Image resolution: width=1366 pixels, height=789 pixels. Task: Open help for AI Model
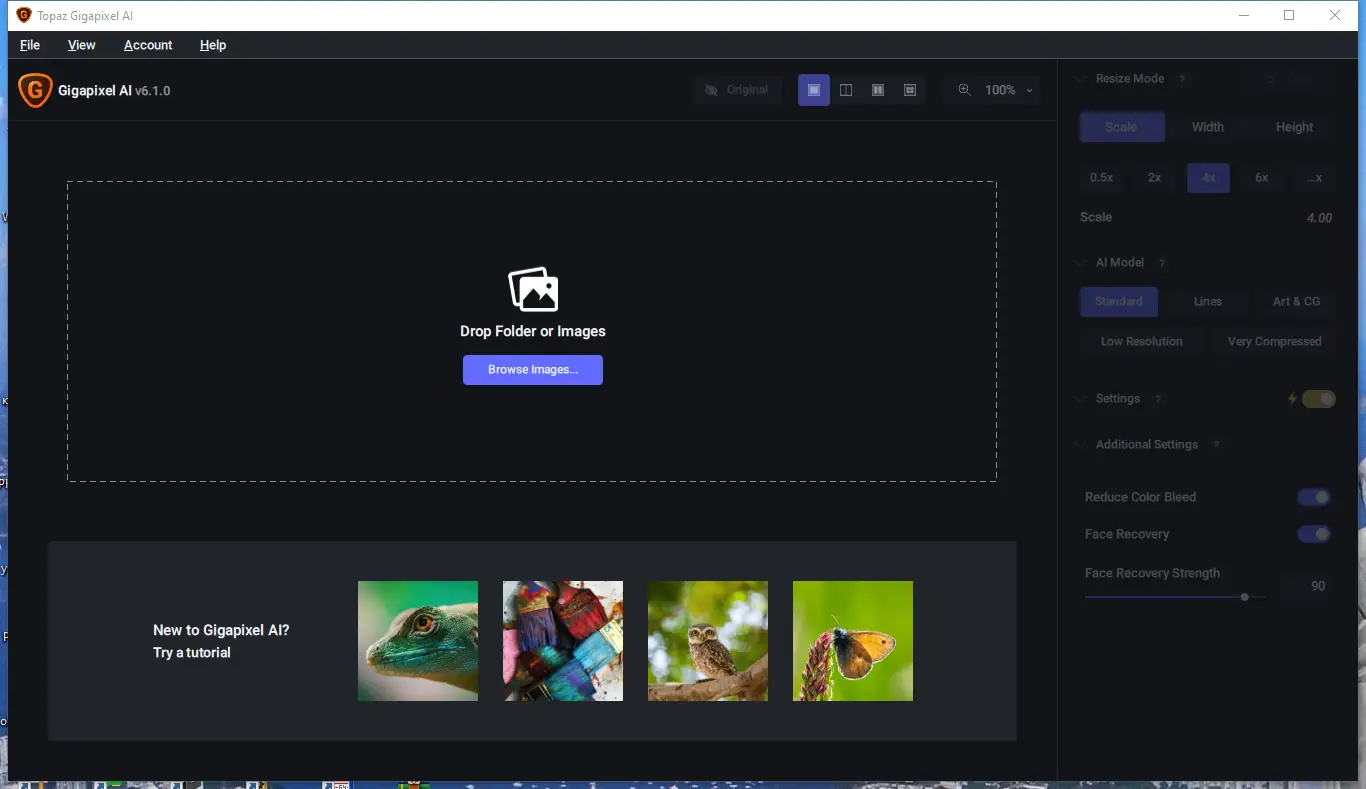click(x=1162, y=263)
